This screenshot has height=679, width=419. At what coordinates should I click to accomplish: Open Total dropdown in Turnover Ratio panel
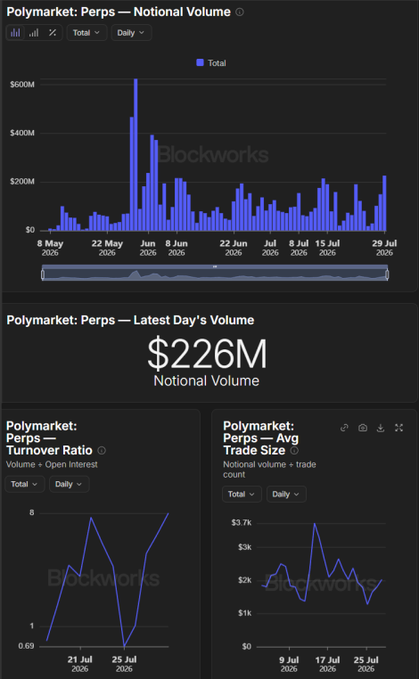point(25,484)
